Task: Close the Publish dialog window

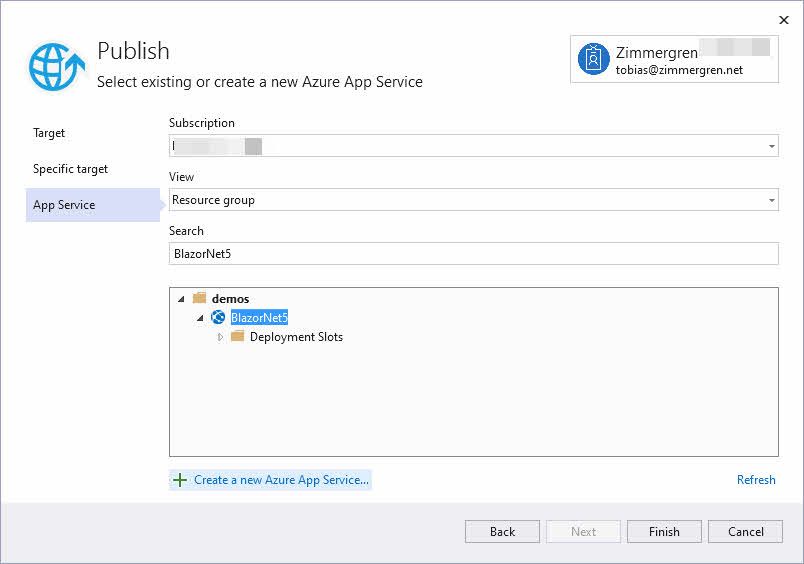Action: (x=782, y=19)
